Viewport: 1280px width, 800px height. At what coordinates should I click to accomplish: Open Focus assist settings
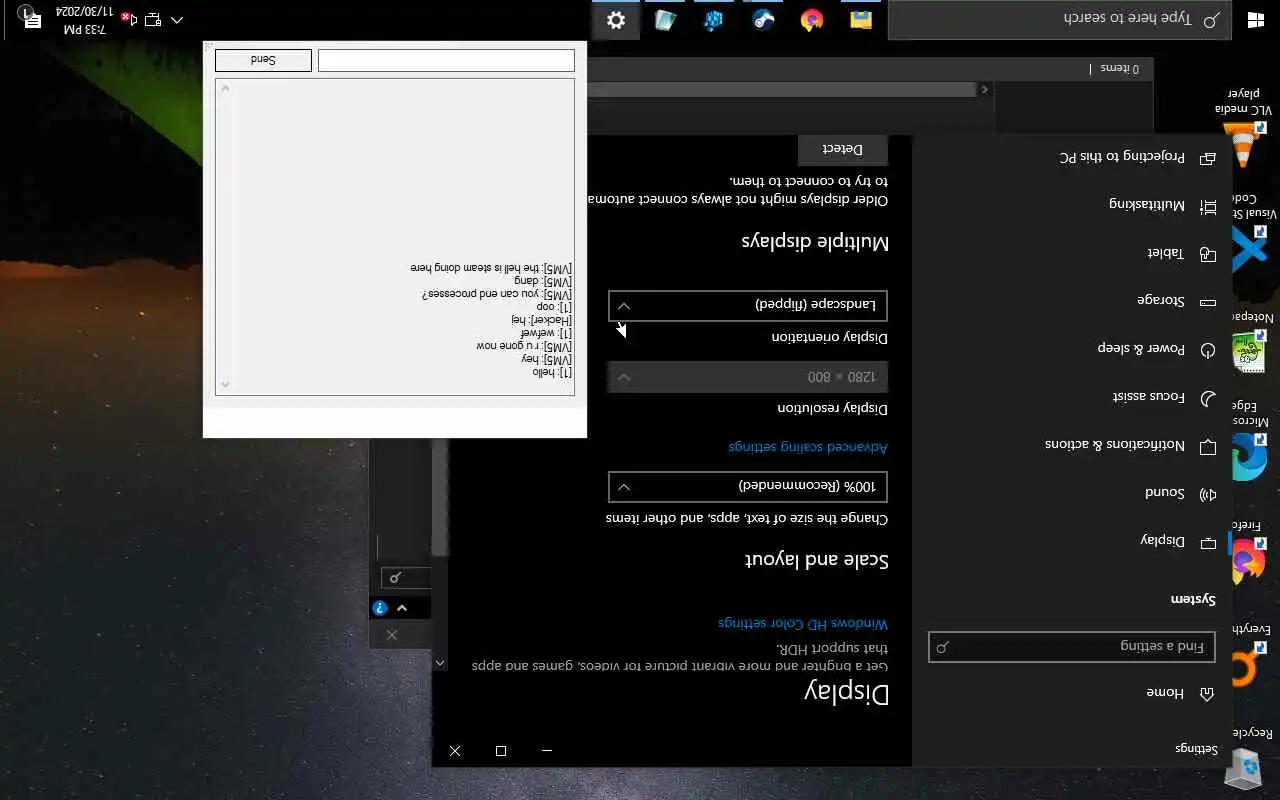tap(1071, 397)
